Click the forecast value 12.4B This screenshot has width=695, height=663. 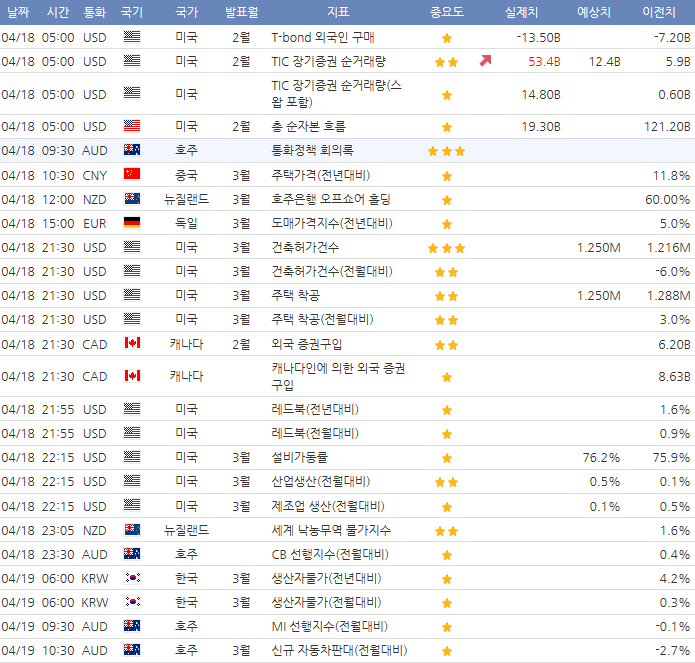point(604,62)
